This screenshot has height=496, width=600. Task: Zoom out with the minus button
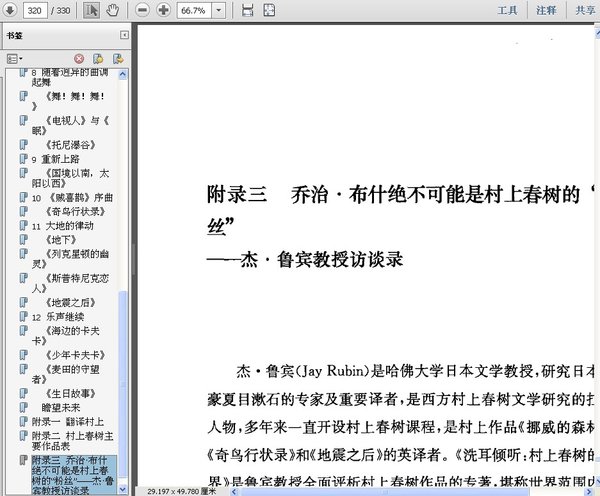pos(142,10)
